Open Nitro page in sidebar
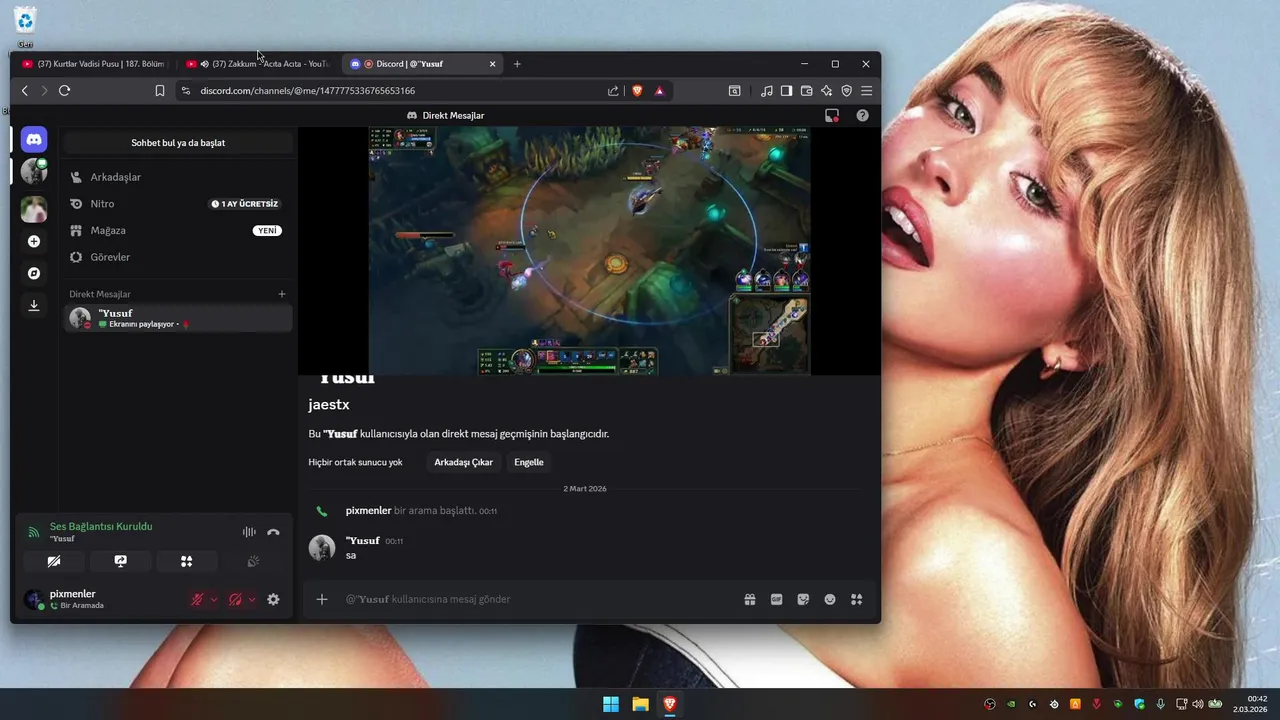The image size is (1280, 720). point(178,204)
